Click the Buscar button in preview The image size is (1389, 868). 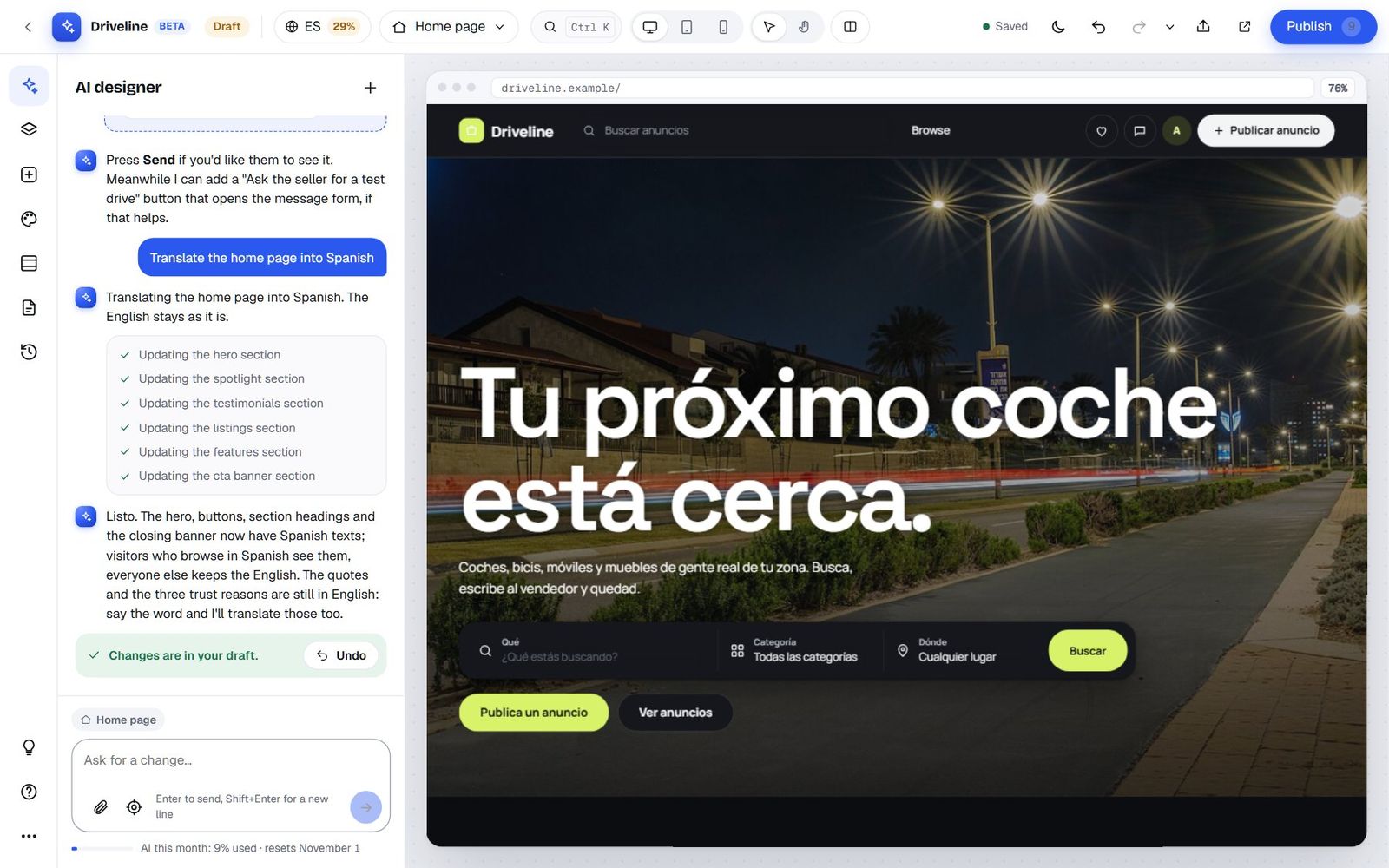(1088, 651)
